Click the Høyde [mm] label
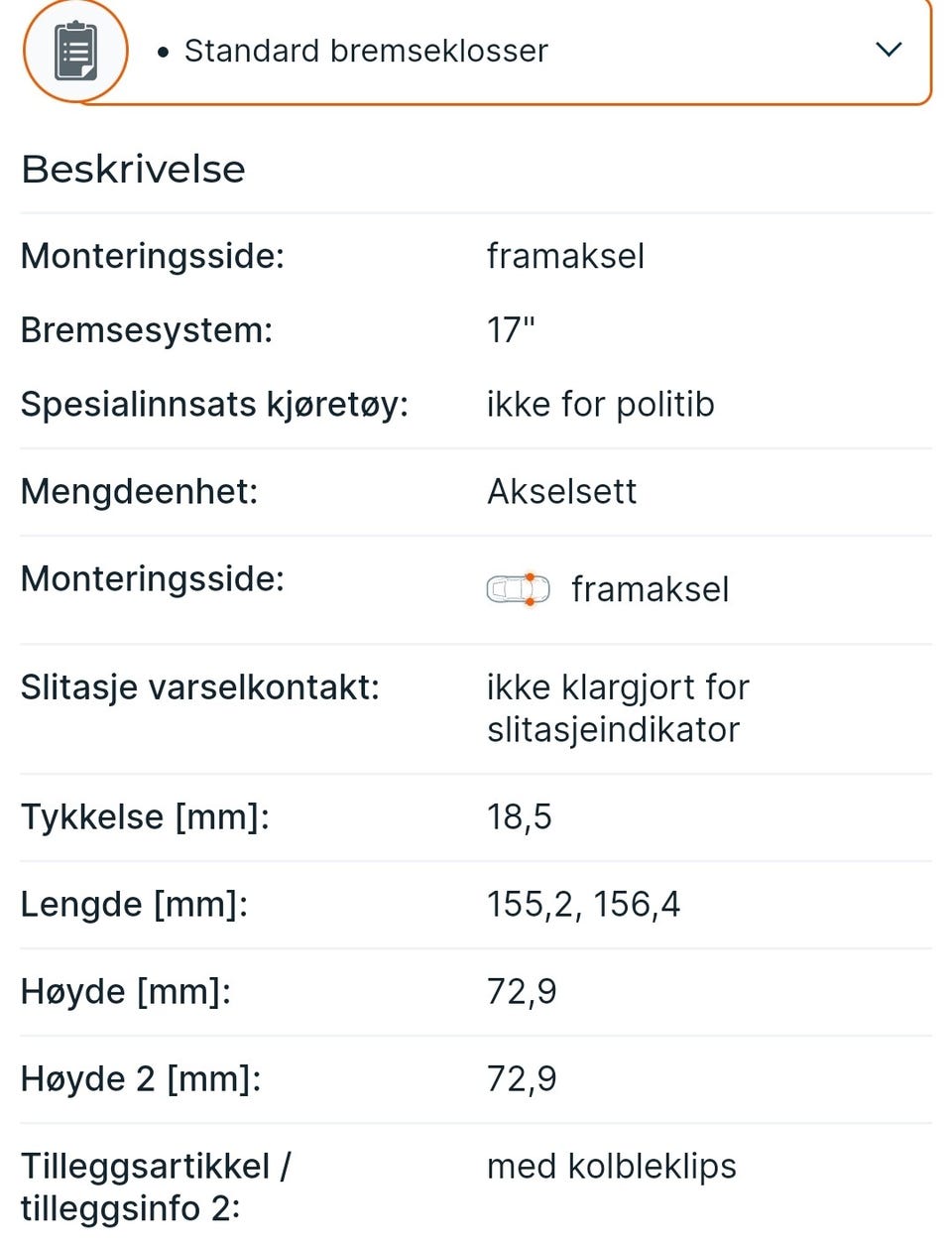952x1247 pixels. (x=126, y=991)
